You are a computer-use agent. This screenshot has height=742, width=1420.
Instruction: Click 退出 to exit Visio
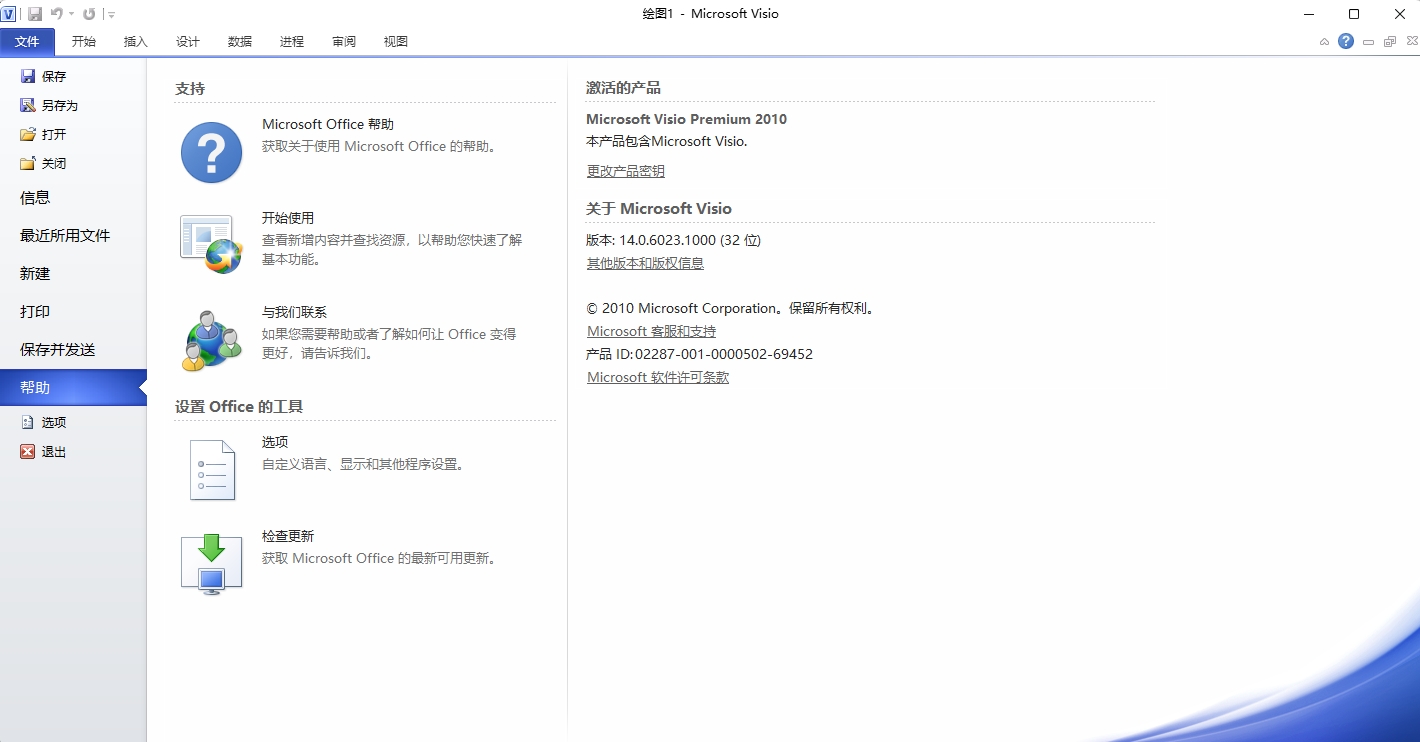click(53, 452)
